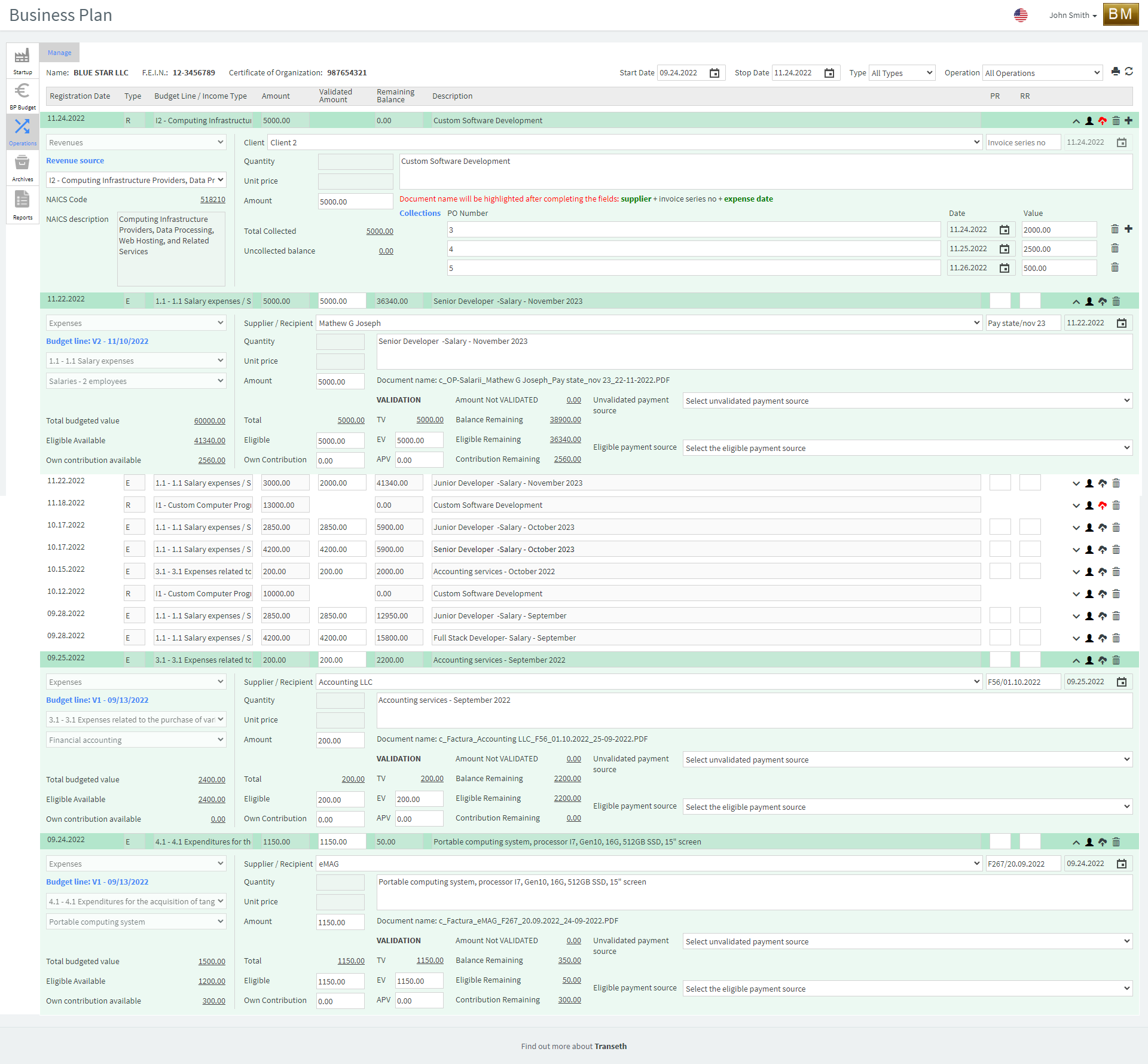Click the print icon
The height and width of the screenshot is (1064, 1148).
pyautogui.click(x=1115, y=72)
